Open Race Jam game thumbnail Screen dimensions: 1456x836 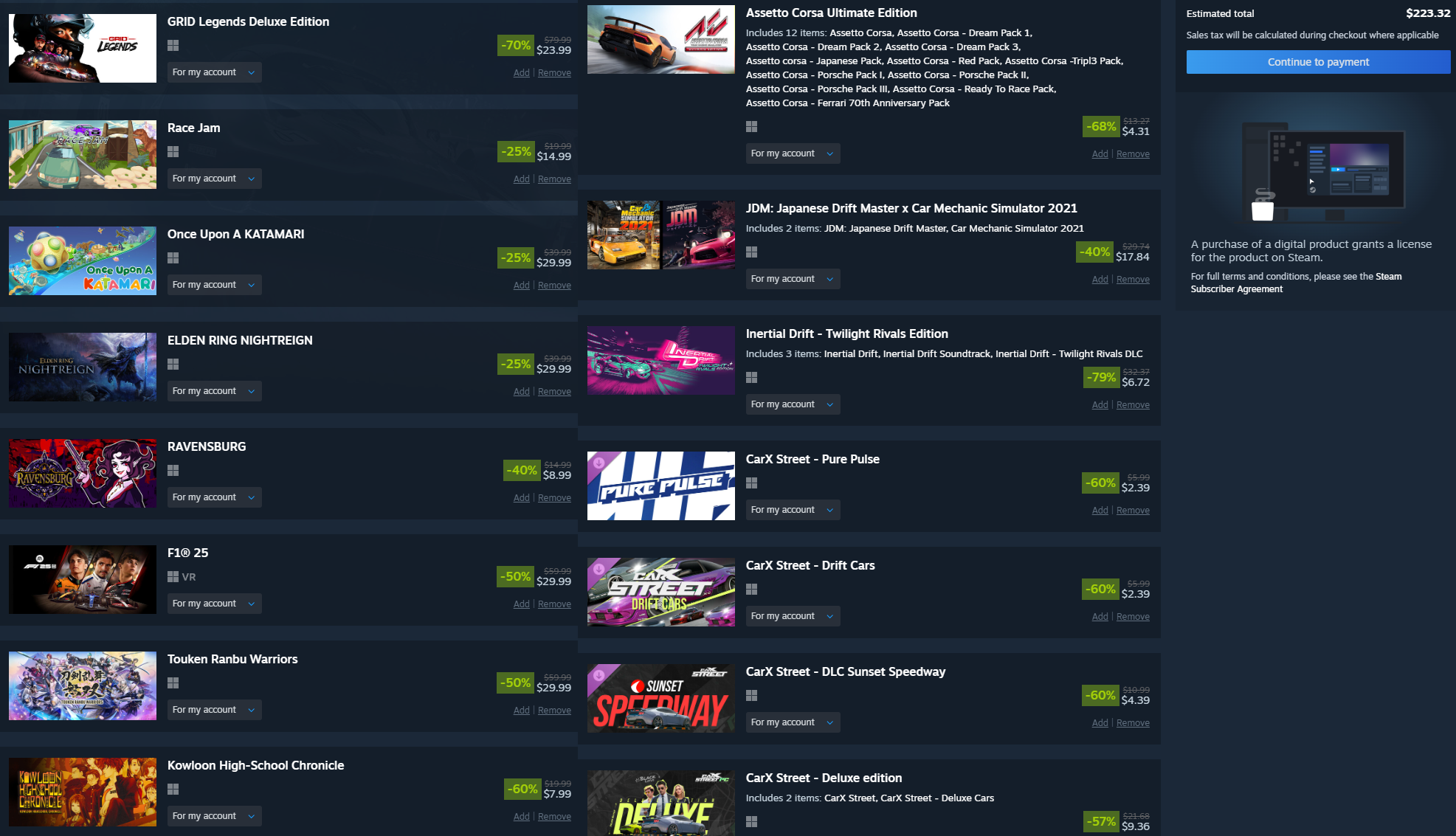[x=83, y=154]
